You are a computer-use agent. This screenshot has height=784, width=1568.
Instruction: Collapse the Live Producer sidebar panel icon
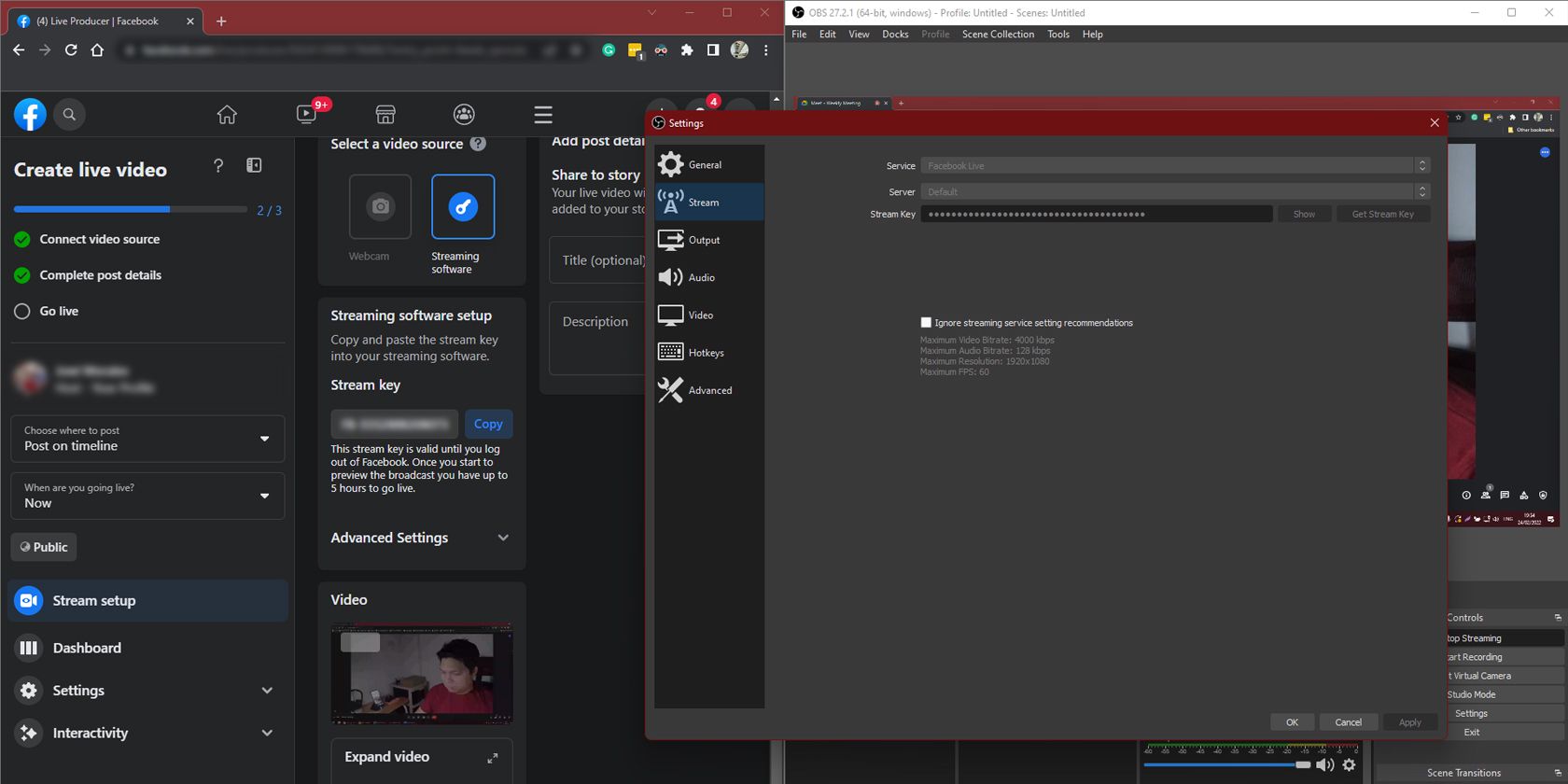pyautogui.click(x=254, y=166)
